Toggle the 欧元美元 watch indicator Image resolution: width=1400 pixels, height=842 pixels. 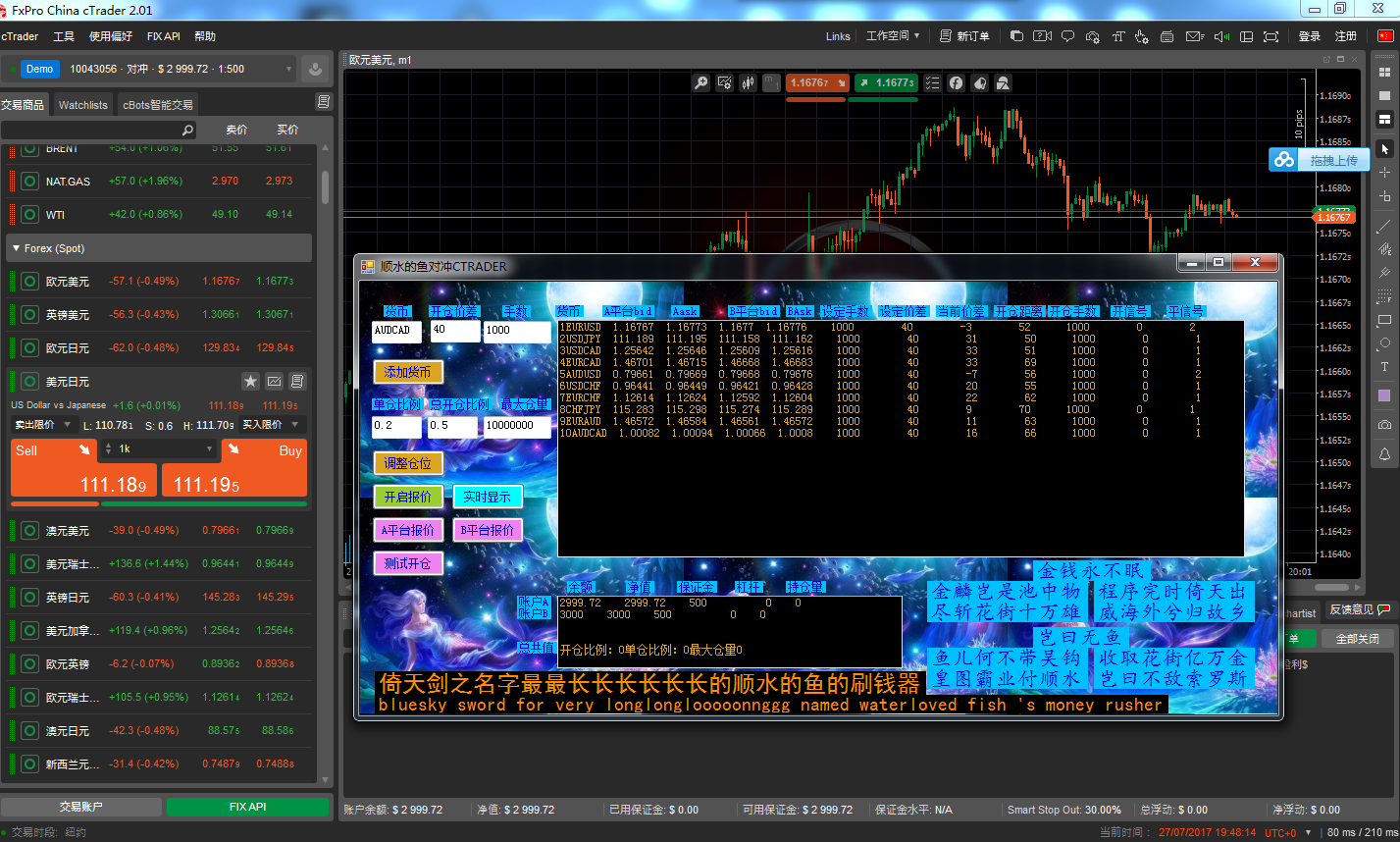click(x=29, y=282)
